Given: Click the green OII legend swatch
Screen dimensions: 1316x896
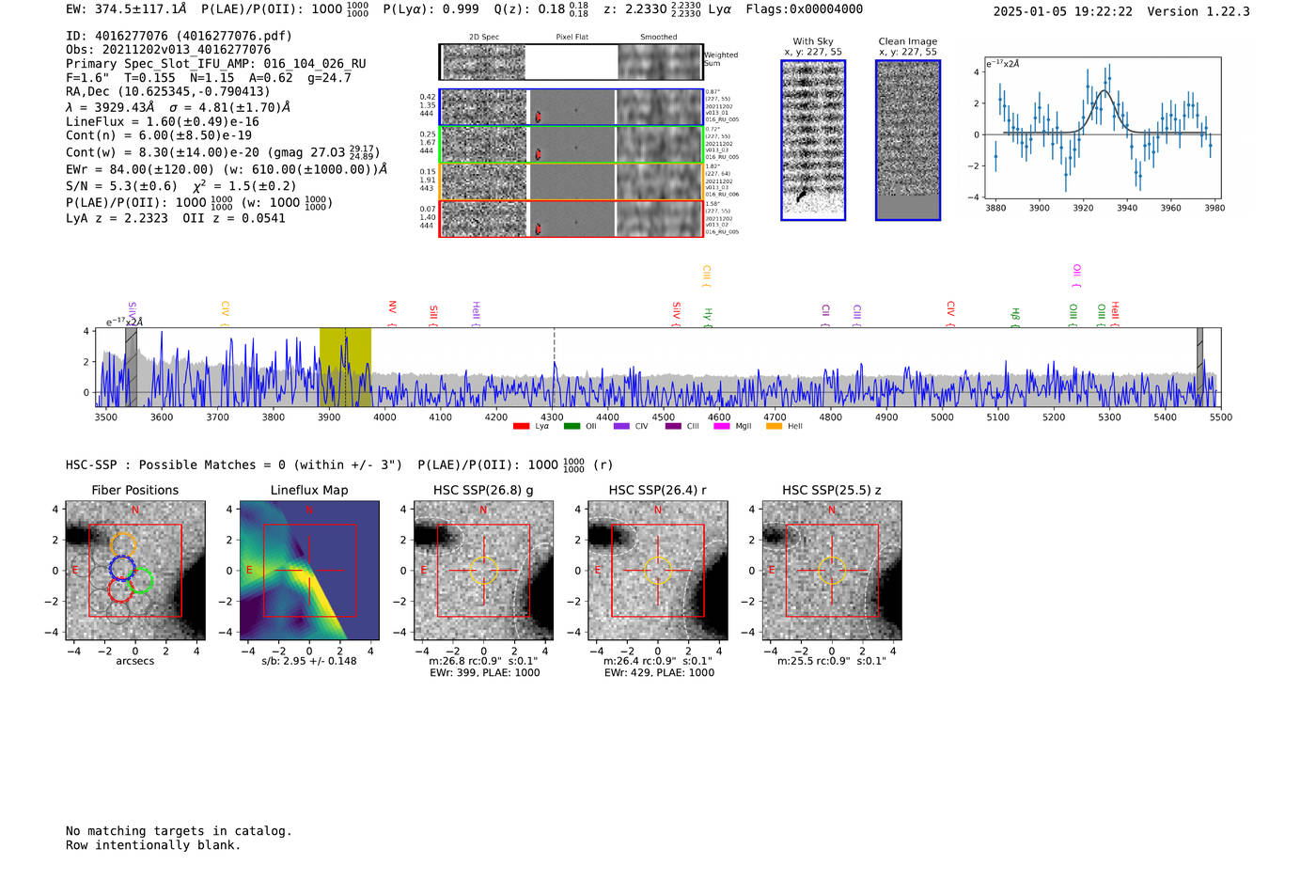Looking at the screenshot, I should click(x=572, y=427).
